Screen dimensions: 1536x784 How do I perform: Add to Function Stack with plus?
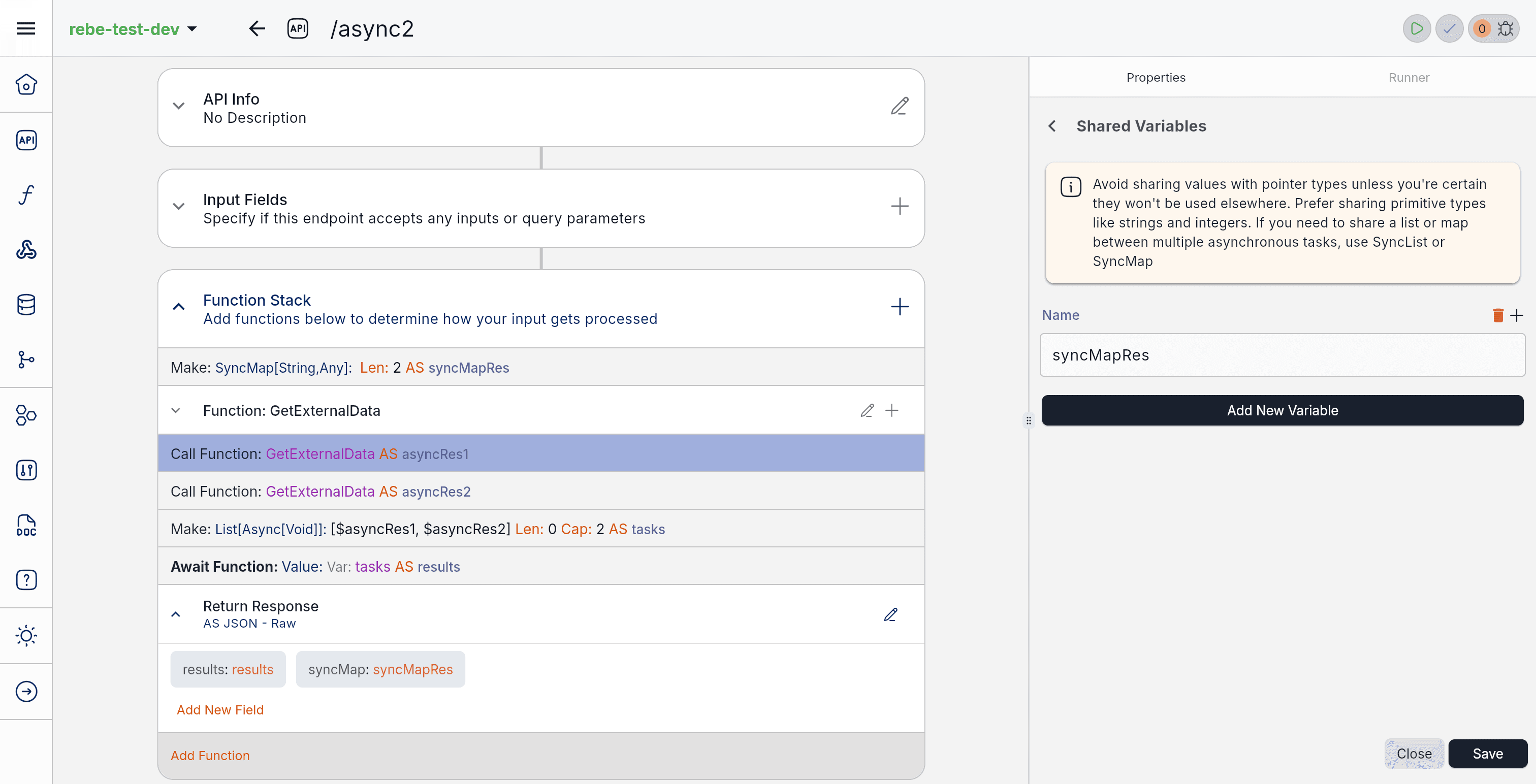tap(900, 307)
